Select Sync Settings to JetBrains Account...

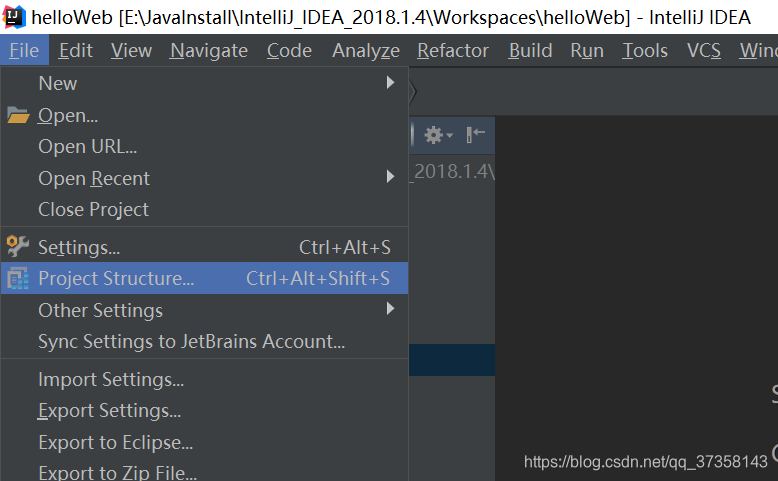204,342
